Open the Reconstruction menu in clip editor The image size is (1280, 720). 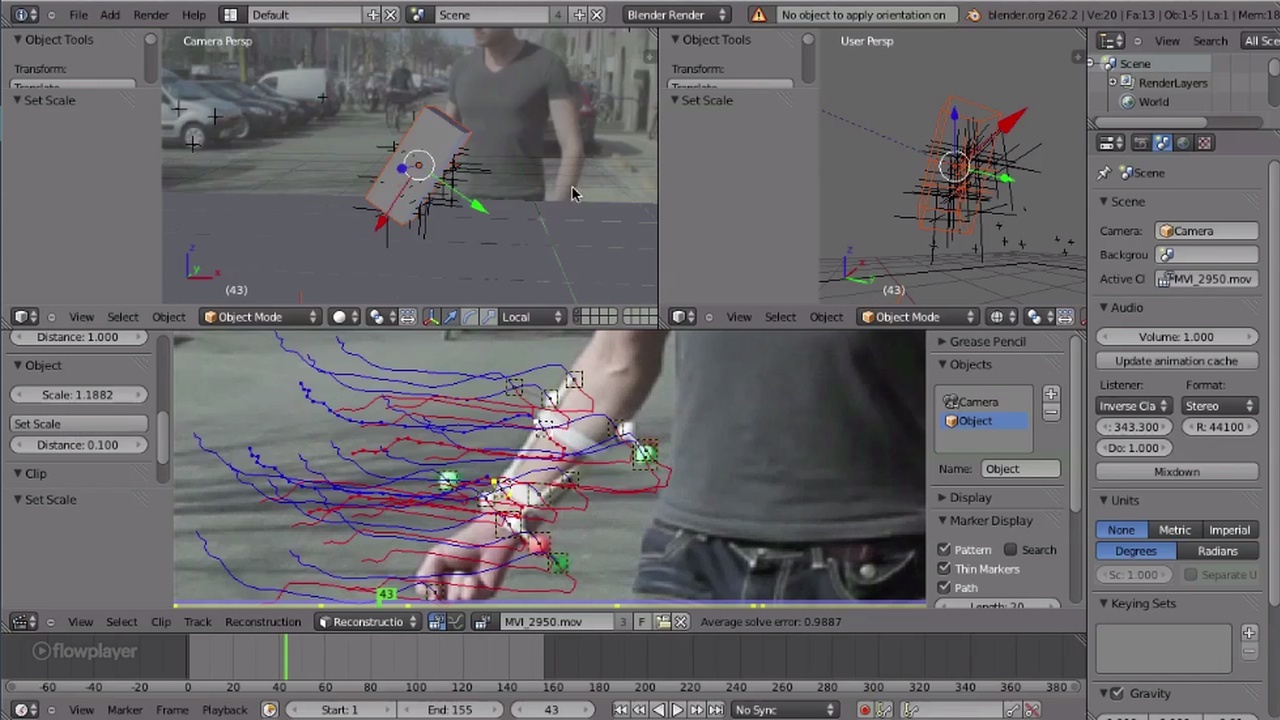[262, 622]
